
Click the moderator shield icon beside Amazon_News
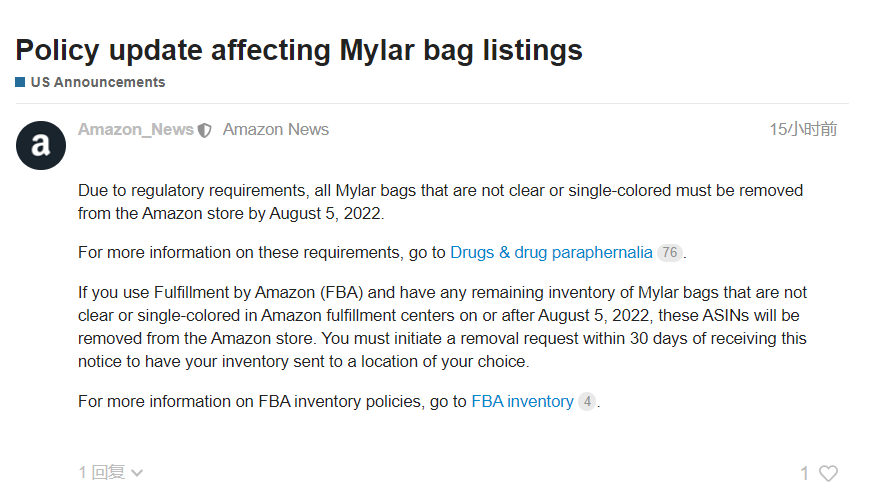[205, 130]
